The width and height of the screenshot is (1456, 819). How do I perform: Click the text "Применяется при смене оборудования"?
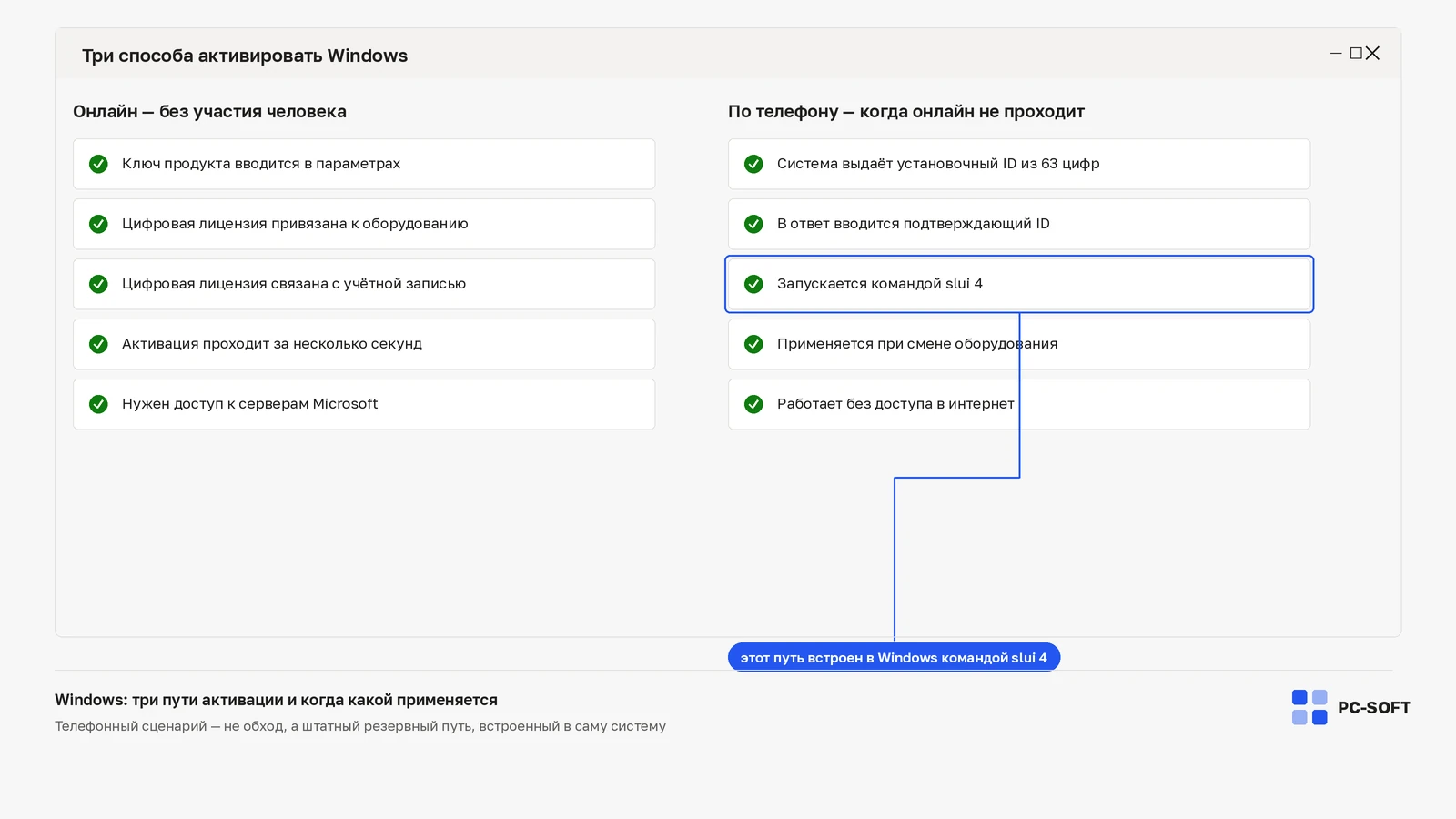(x=917, y=344)
